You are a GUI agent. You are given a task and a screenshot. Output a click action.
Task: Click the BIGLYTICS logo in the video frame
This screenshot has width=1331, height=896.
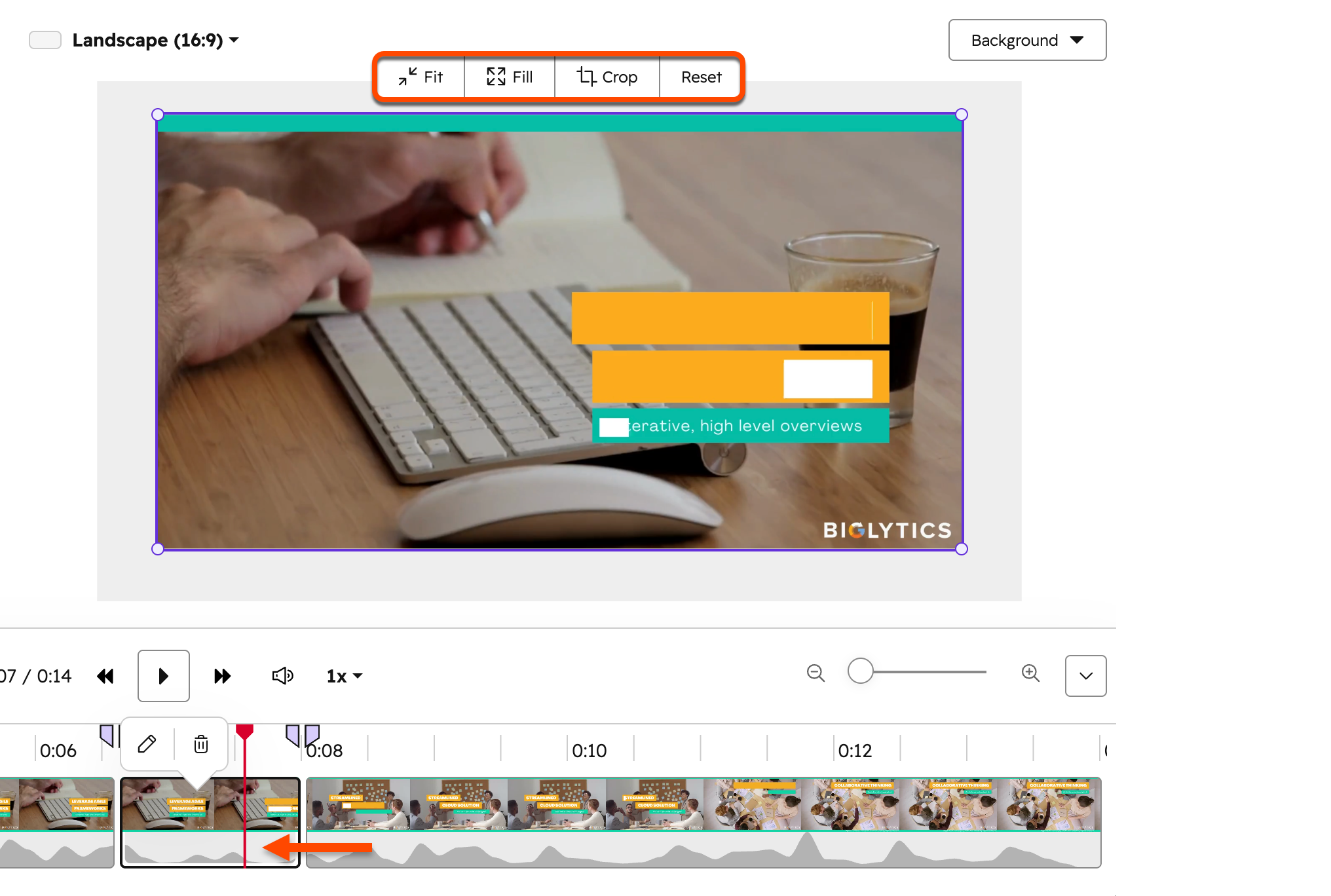coord(887,530)
